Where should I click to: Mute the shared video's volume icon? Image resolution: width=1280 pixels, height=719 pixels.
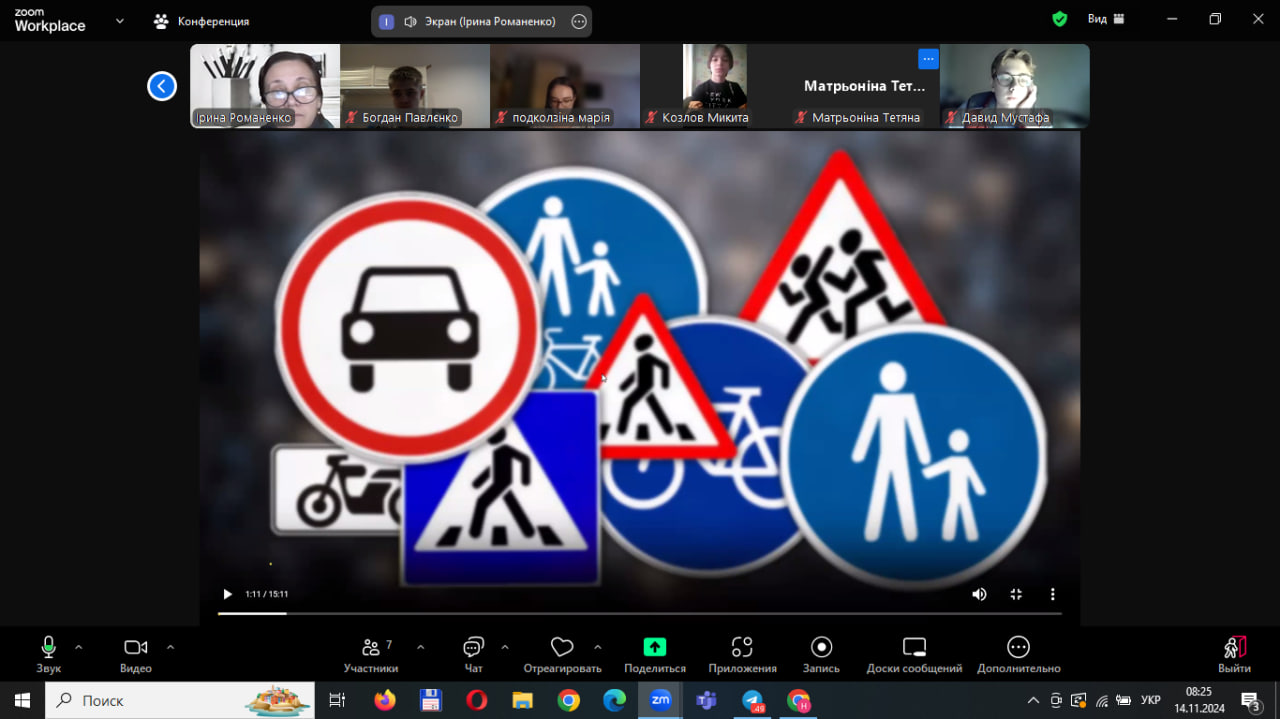click(979, 594)
